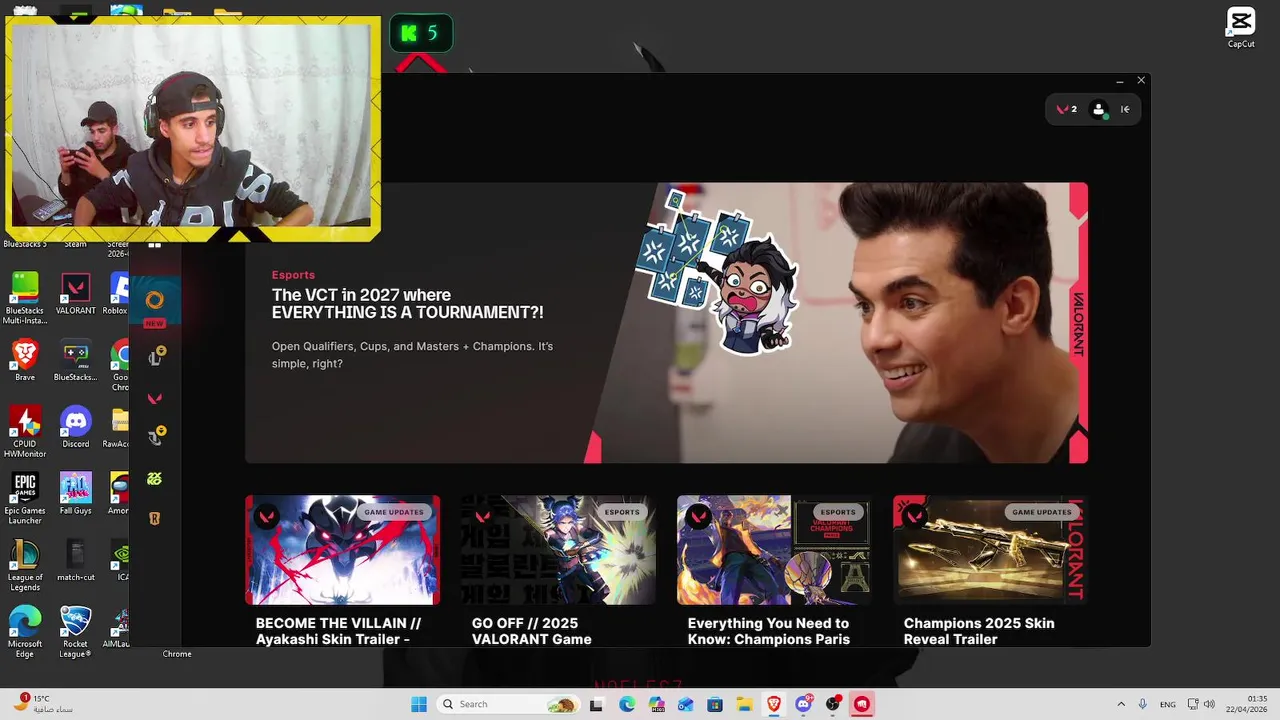This screenshot has height=720, width=1280.
Task: Open the Fall Guys desktop shortcut
Action: coord(76,494)
